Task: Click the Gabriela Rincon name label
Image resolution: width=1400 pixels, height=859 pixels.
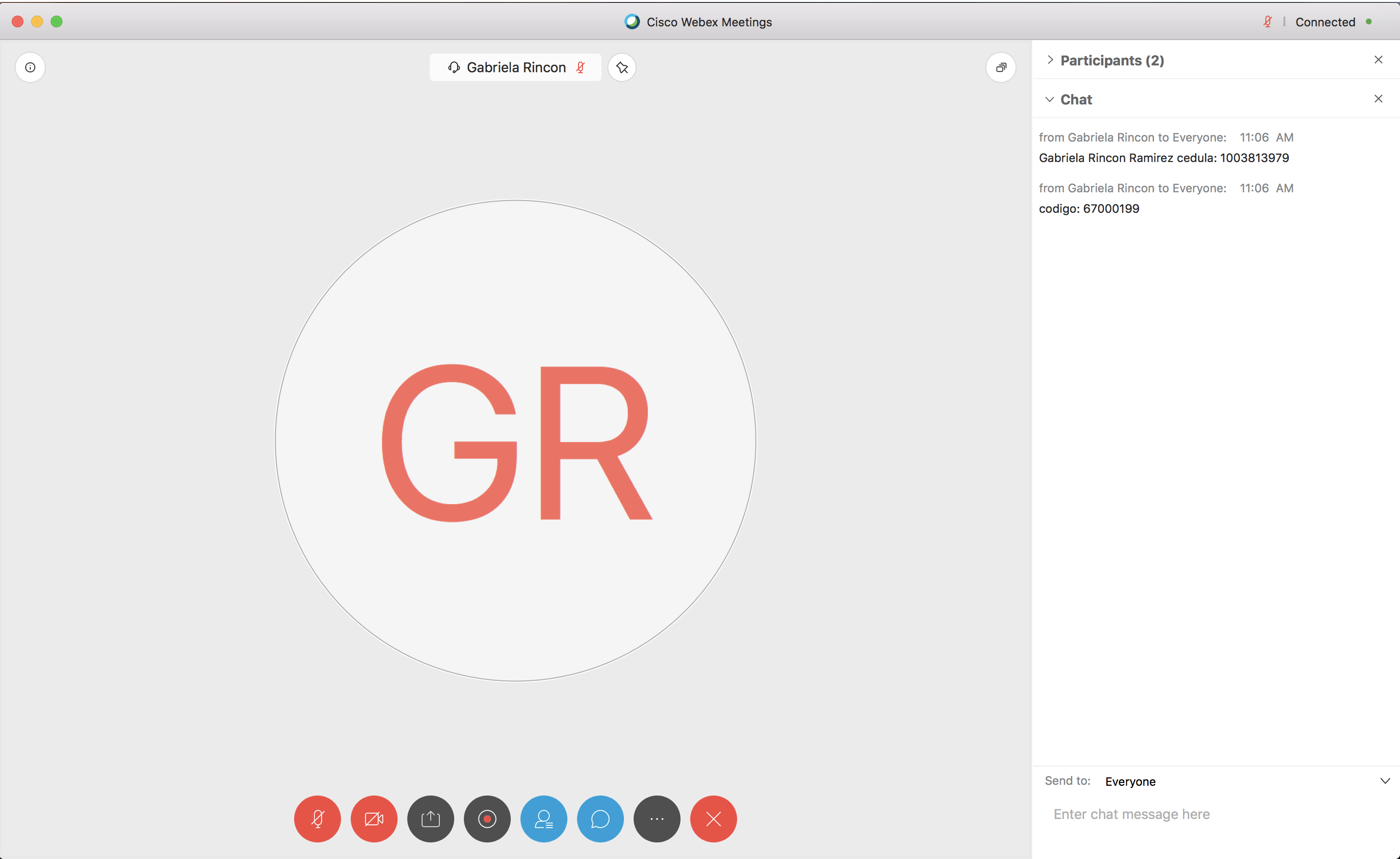Action: pyautogui.click(x=516, y=68)
